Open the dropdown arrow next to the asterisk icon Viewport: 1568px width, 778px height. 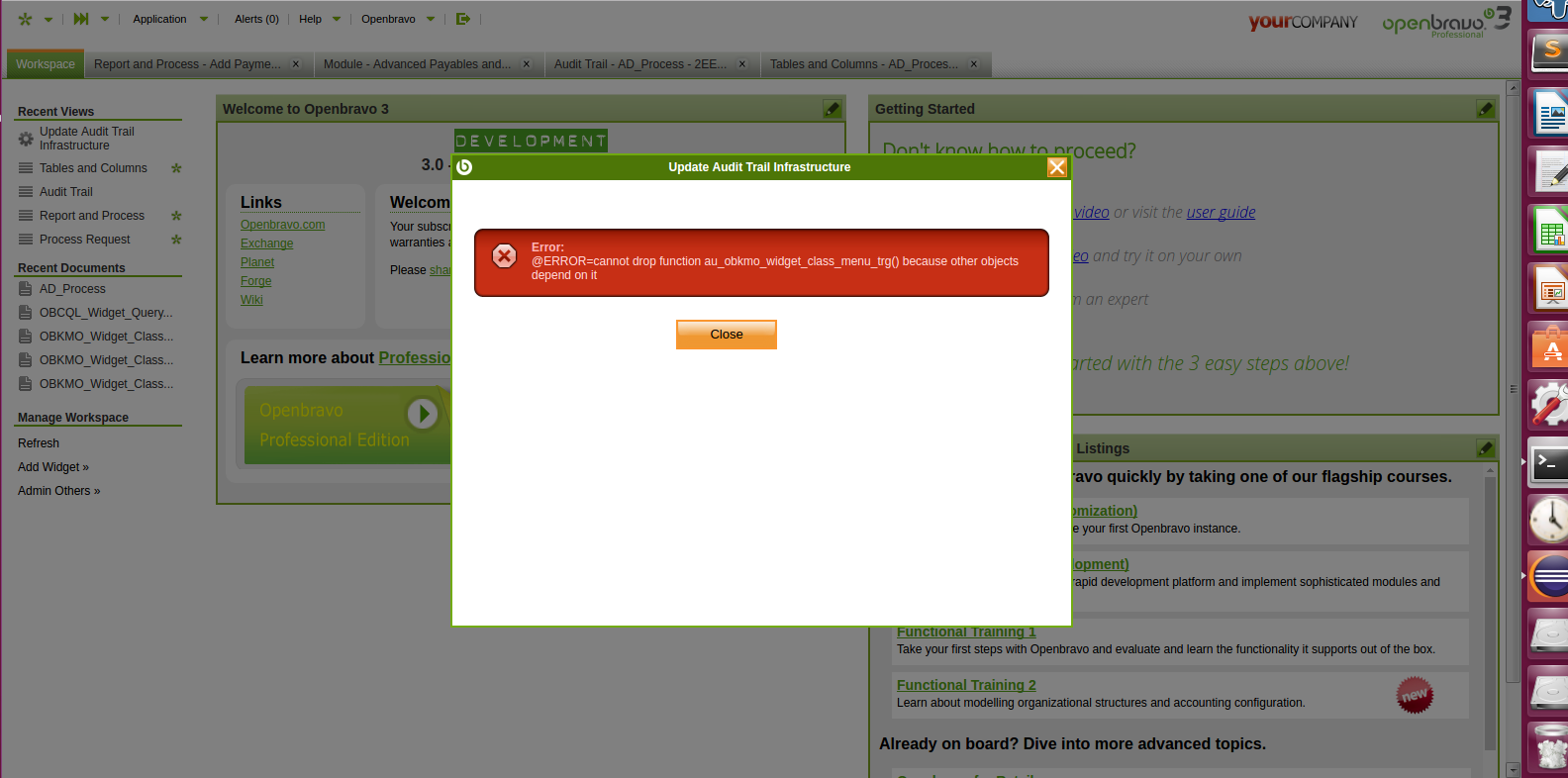[48, 20]
